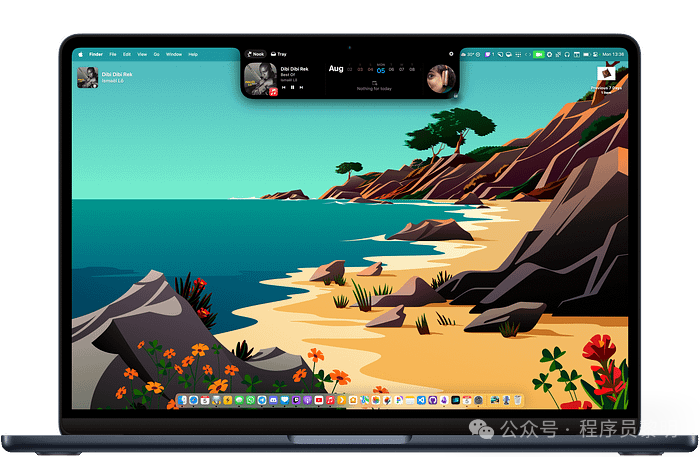The width and height of the screenshot is (700, 457).
Task: Open Twitch from the Dock
Action: pyautogui.click(x=296, y=400)
